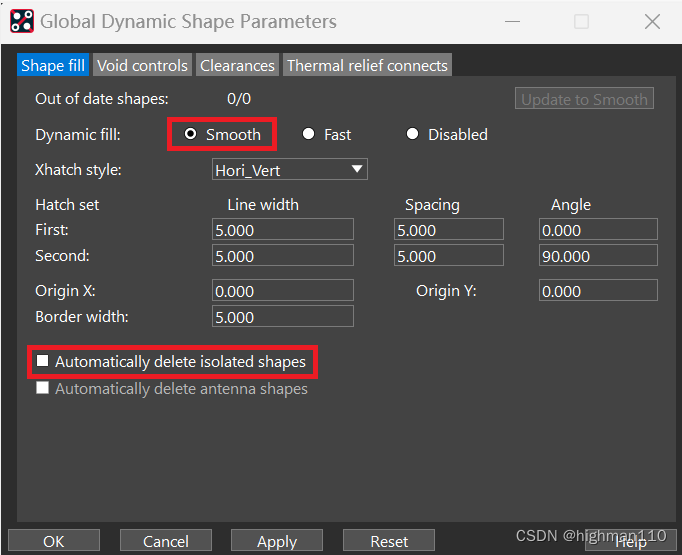682x555 pixels.
Task: Close the Global Dynamic Shape Parameters dialog
Action: pos(652,21)
